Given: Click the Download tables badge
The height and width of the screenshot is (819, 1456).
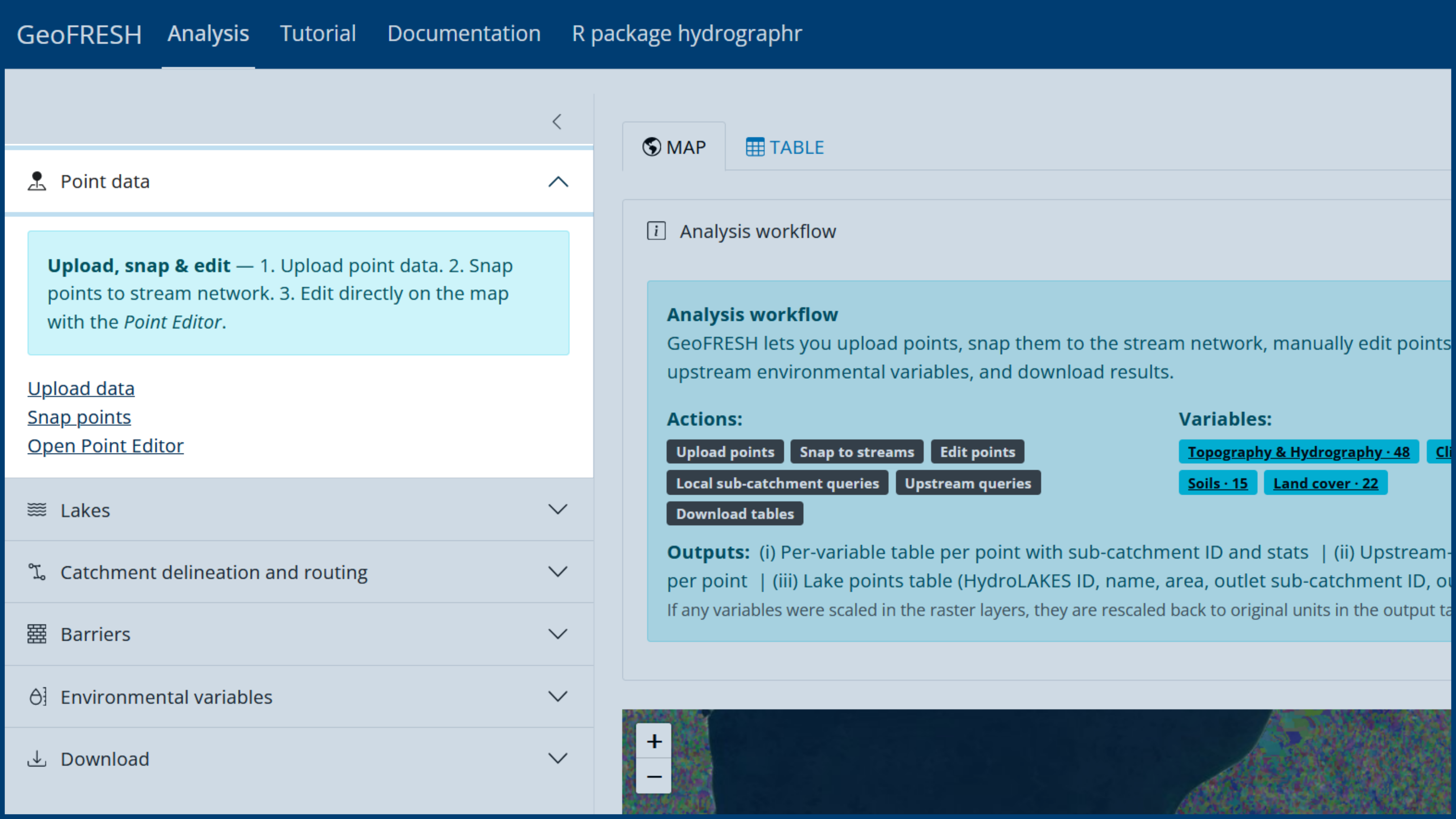Looking at the screenshot, I should click(735, 513).
